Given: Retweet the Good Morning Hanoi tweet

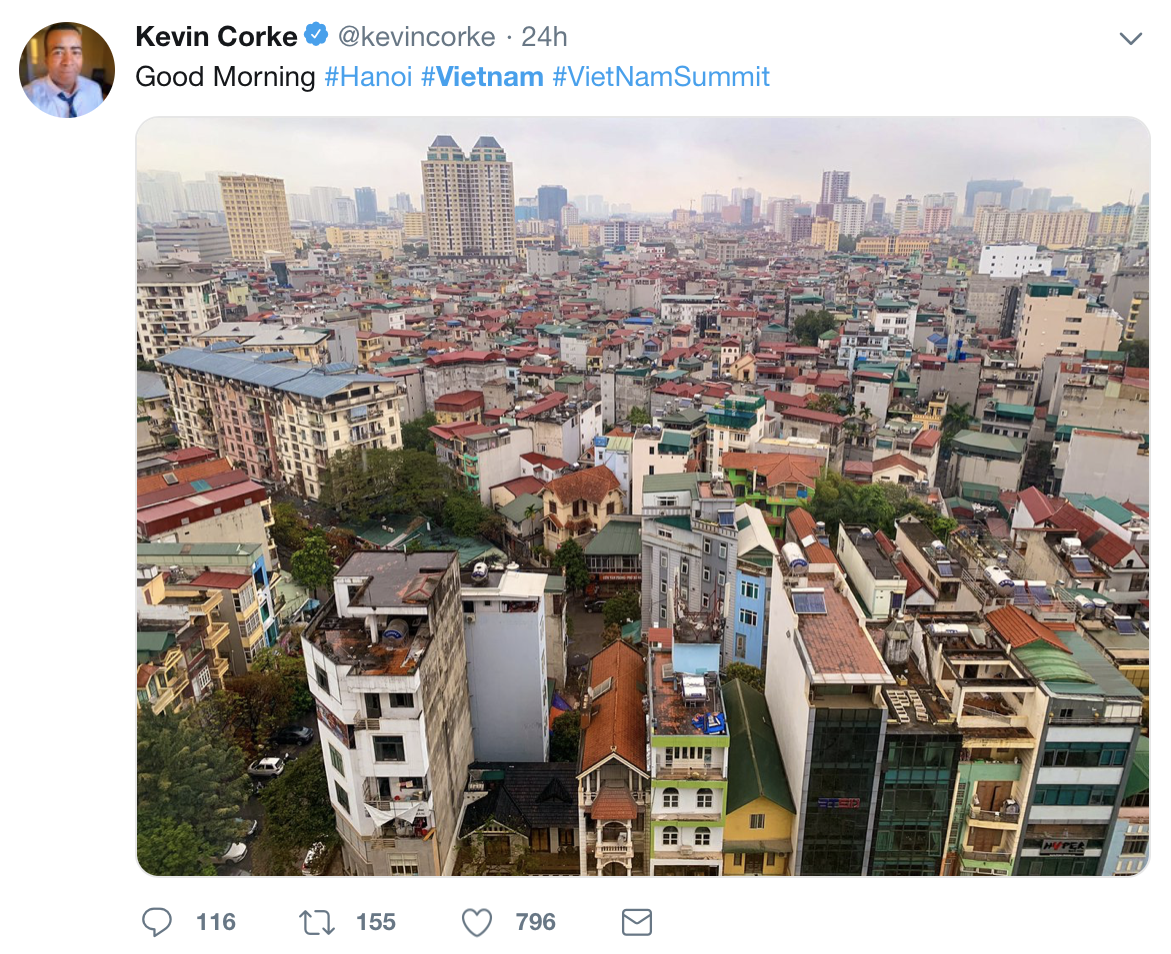Looking at the screenshot, I should click(x=317, y=922).
